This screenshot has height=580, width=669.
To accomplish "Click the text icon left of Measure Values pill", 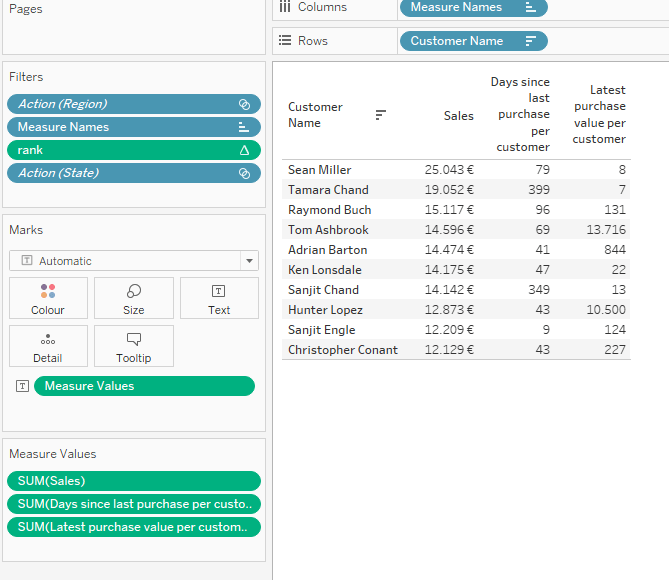I will click(22, 386).
